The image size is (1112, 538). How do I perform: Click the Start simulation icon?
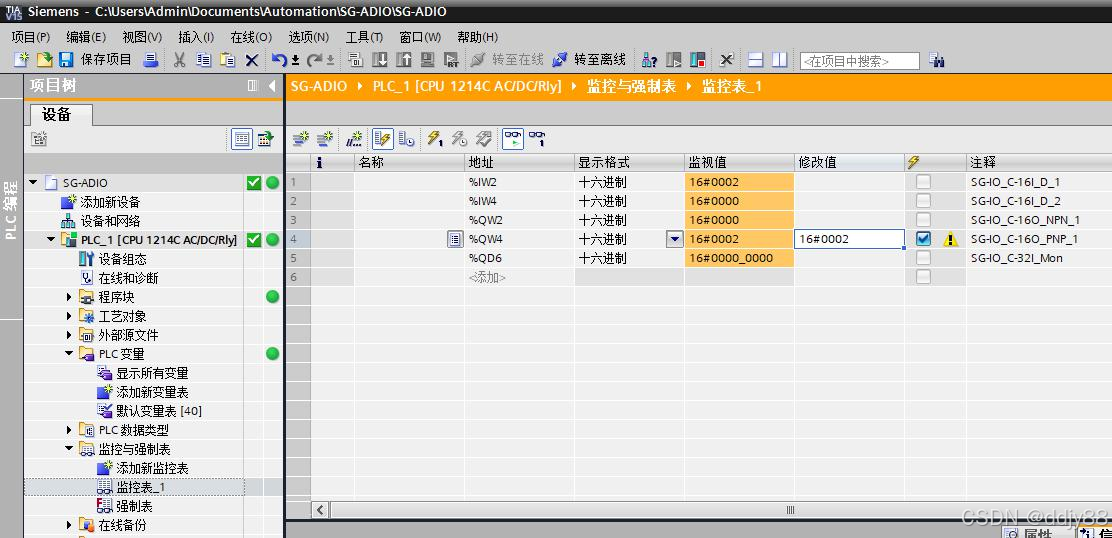428,60
